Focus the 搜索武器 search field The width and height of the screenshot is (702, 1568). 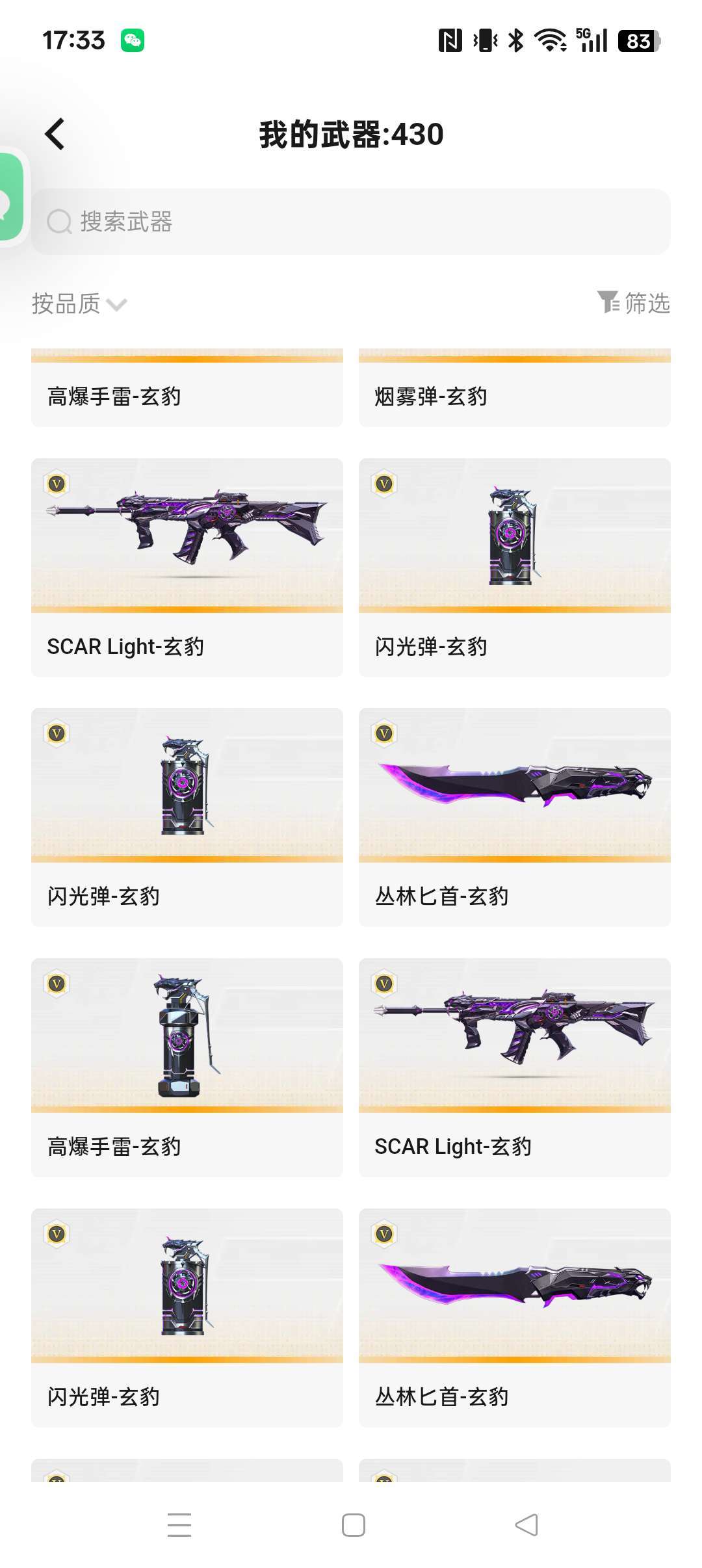351,222
